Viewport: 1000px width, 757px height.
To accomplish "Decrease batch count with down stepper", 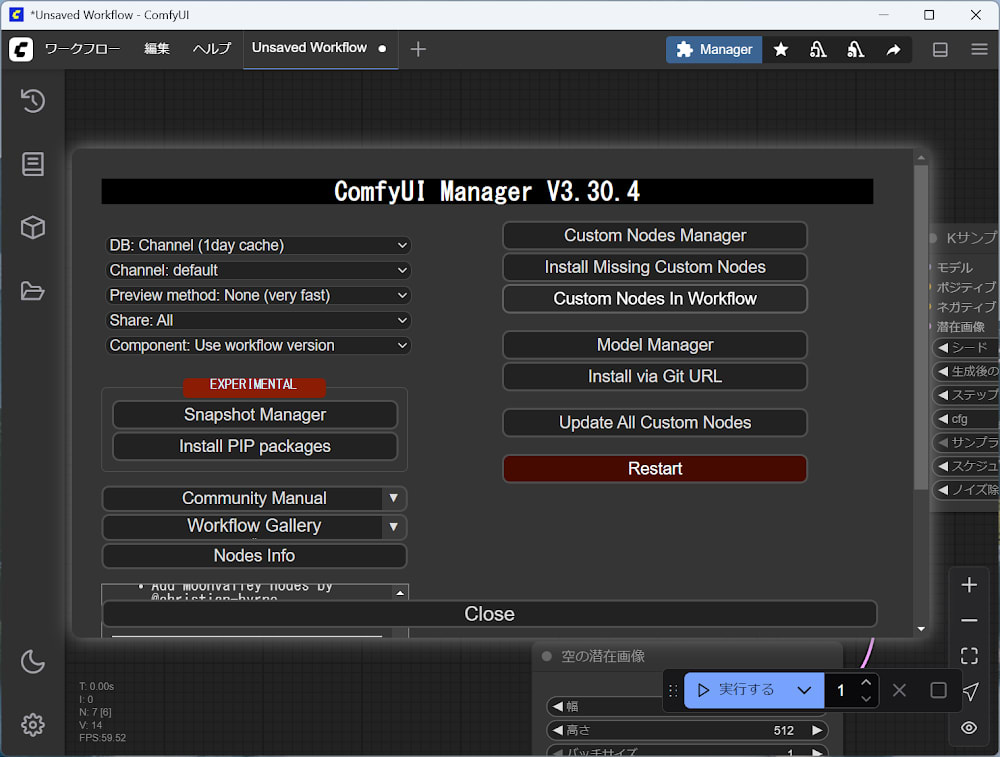I will [865, 698].
